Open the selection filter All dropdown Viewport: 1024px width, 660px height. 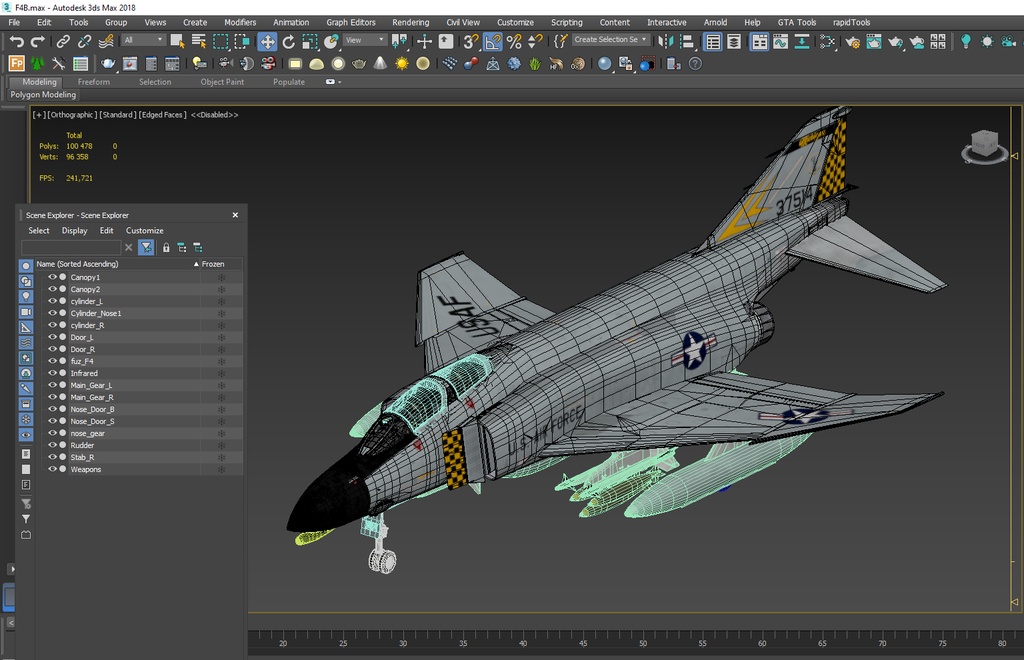(x=143, y=40)
